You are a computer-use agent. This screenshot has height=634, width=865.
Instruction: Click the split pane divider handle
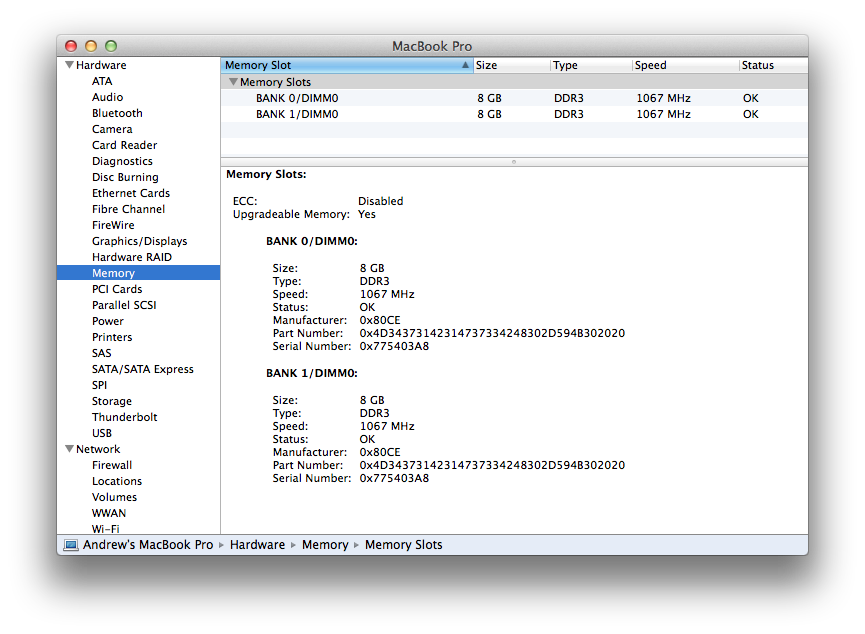[514, 162]
